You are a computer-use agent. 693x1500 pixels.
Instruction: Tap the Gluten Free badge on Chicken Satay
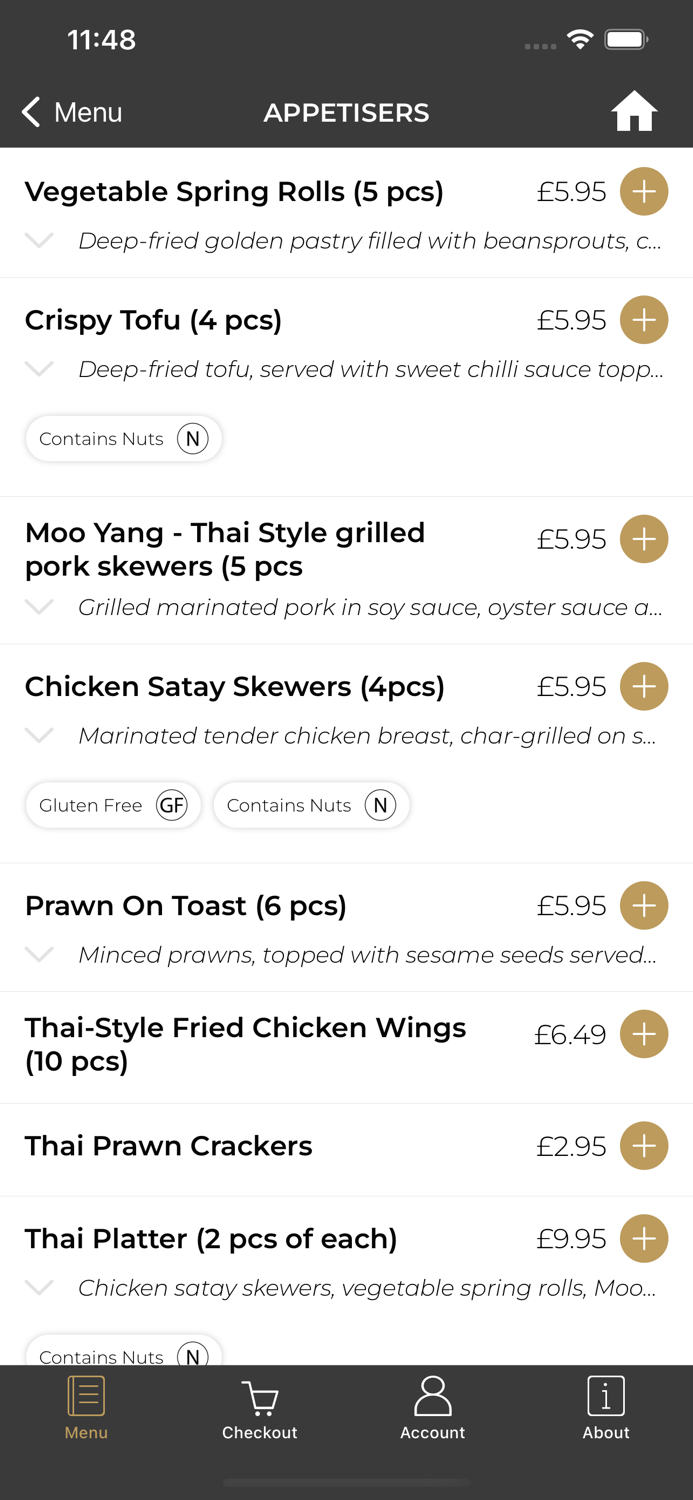(x=113, y=805)
